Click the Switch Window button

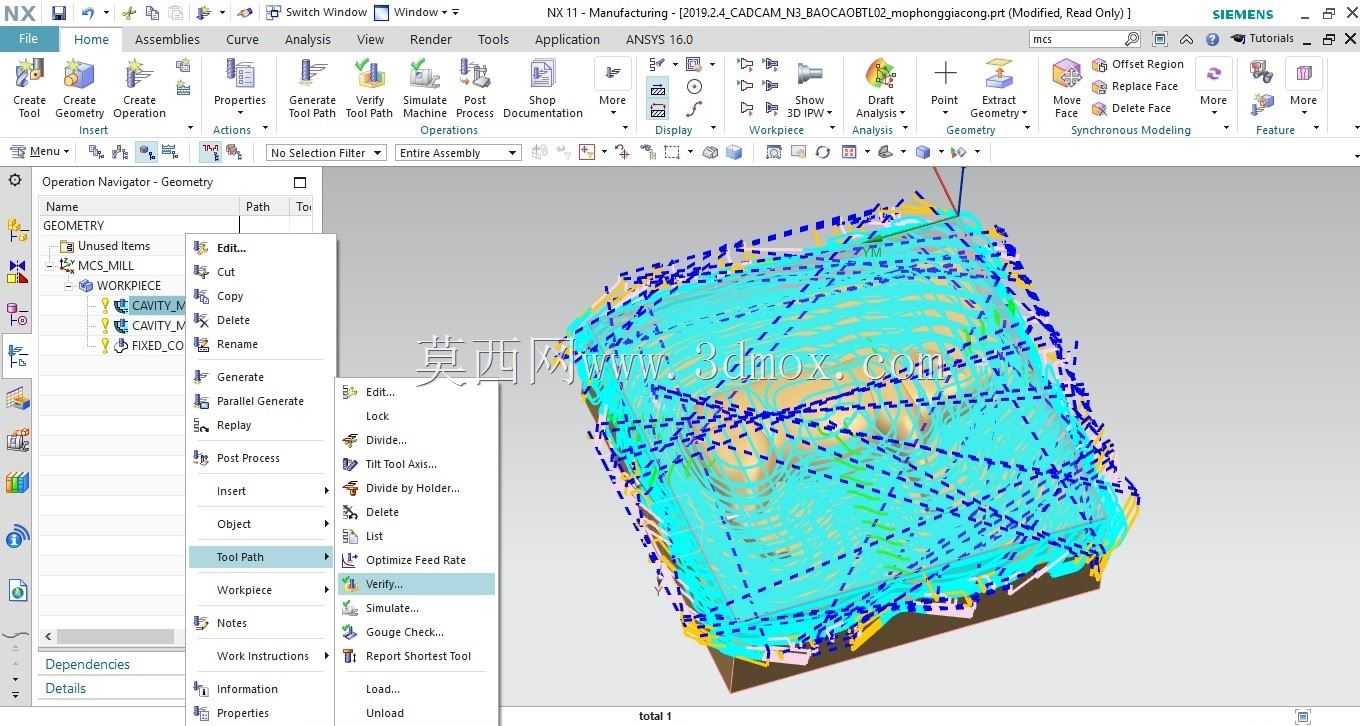(x=317, y=13)
